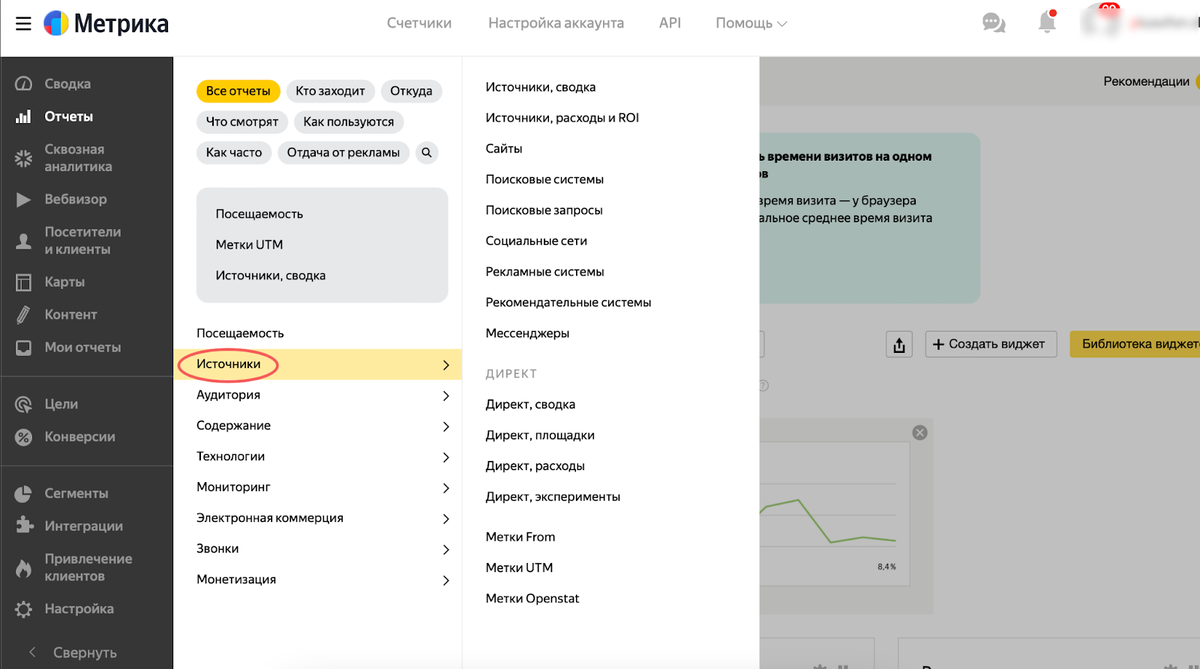
Task: Click the Создать виджет button
Action: [x=989, y=345]
